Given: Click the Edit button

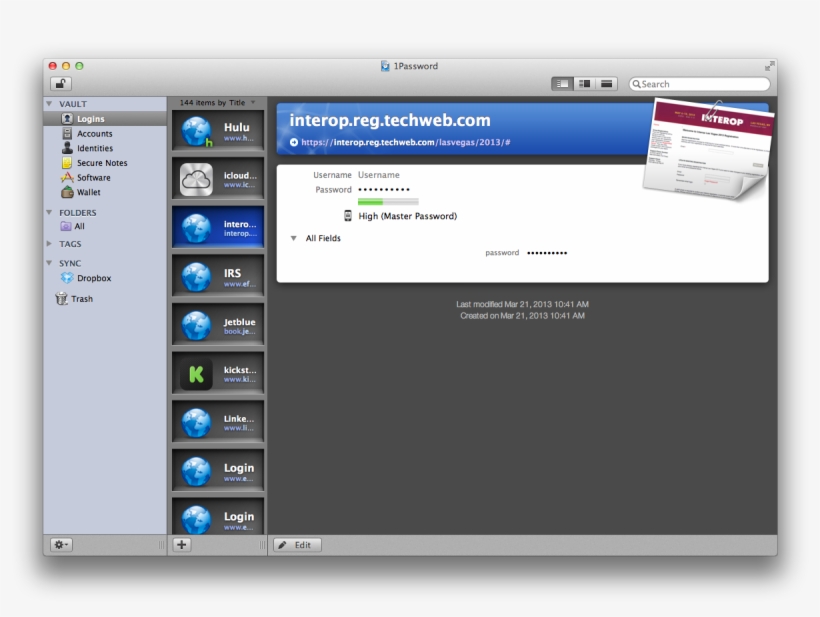Looking at the screenshot, I should 297,545.
